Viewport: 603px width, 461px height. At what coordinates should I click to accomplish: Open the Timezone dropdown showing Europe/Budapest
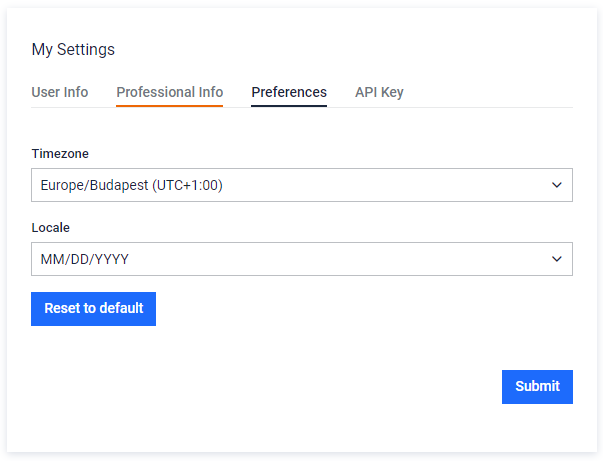302,185
